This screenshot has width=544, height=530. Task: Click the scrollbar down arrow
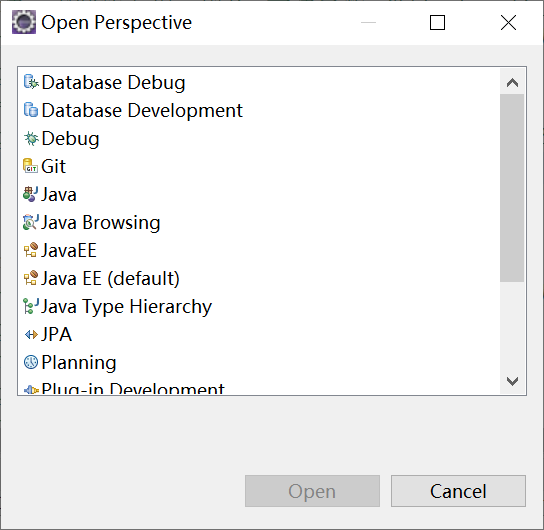512,381
